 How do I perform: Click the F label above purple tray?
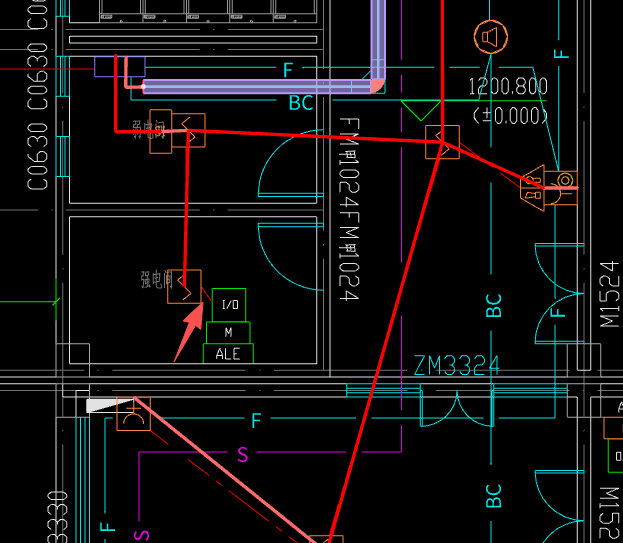(x=288, y=70)
